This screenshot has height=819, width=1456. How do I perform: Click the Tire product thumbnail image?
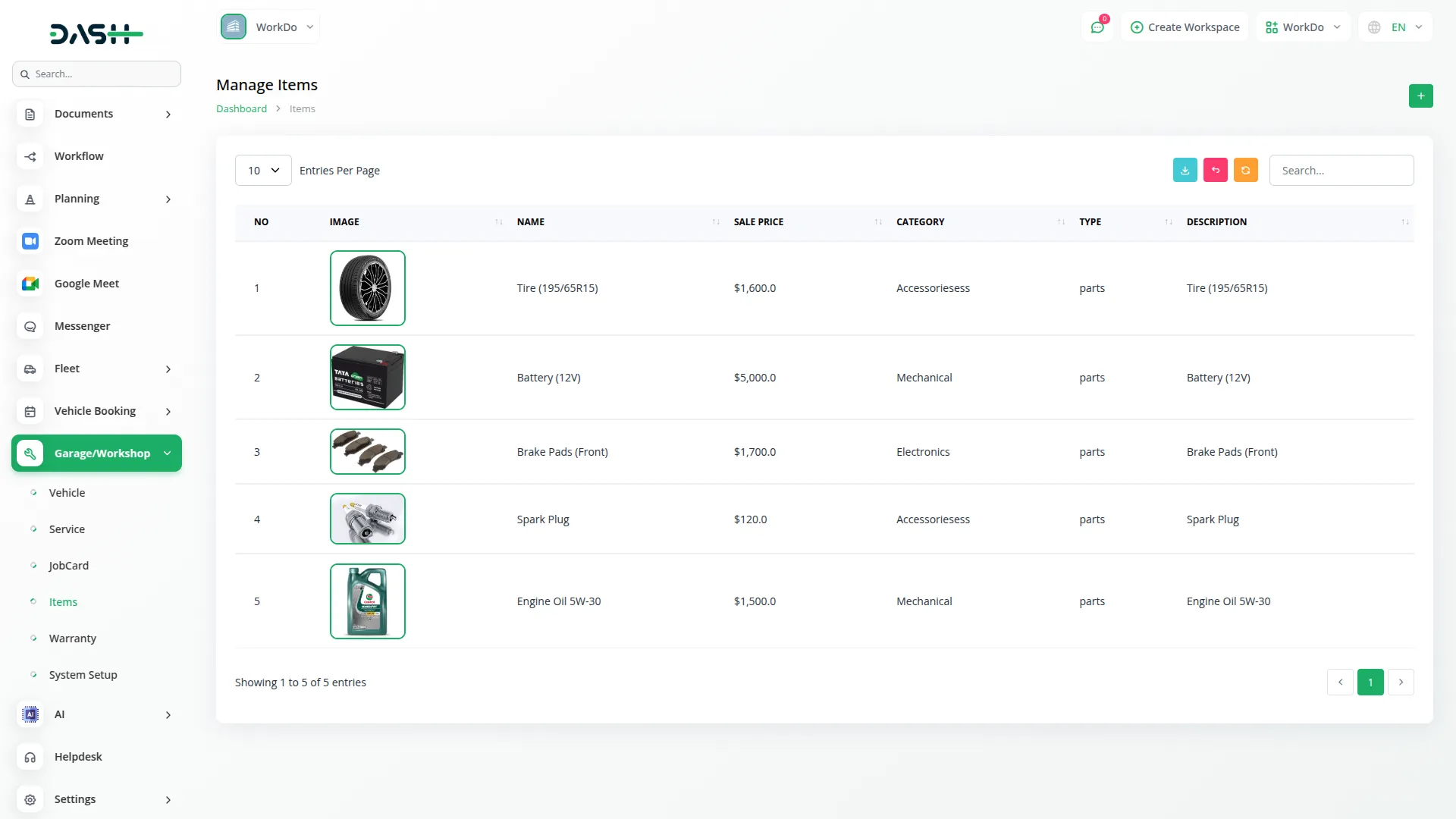pos(368,288)
